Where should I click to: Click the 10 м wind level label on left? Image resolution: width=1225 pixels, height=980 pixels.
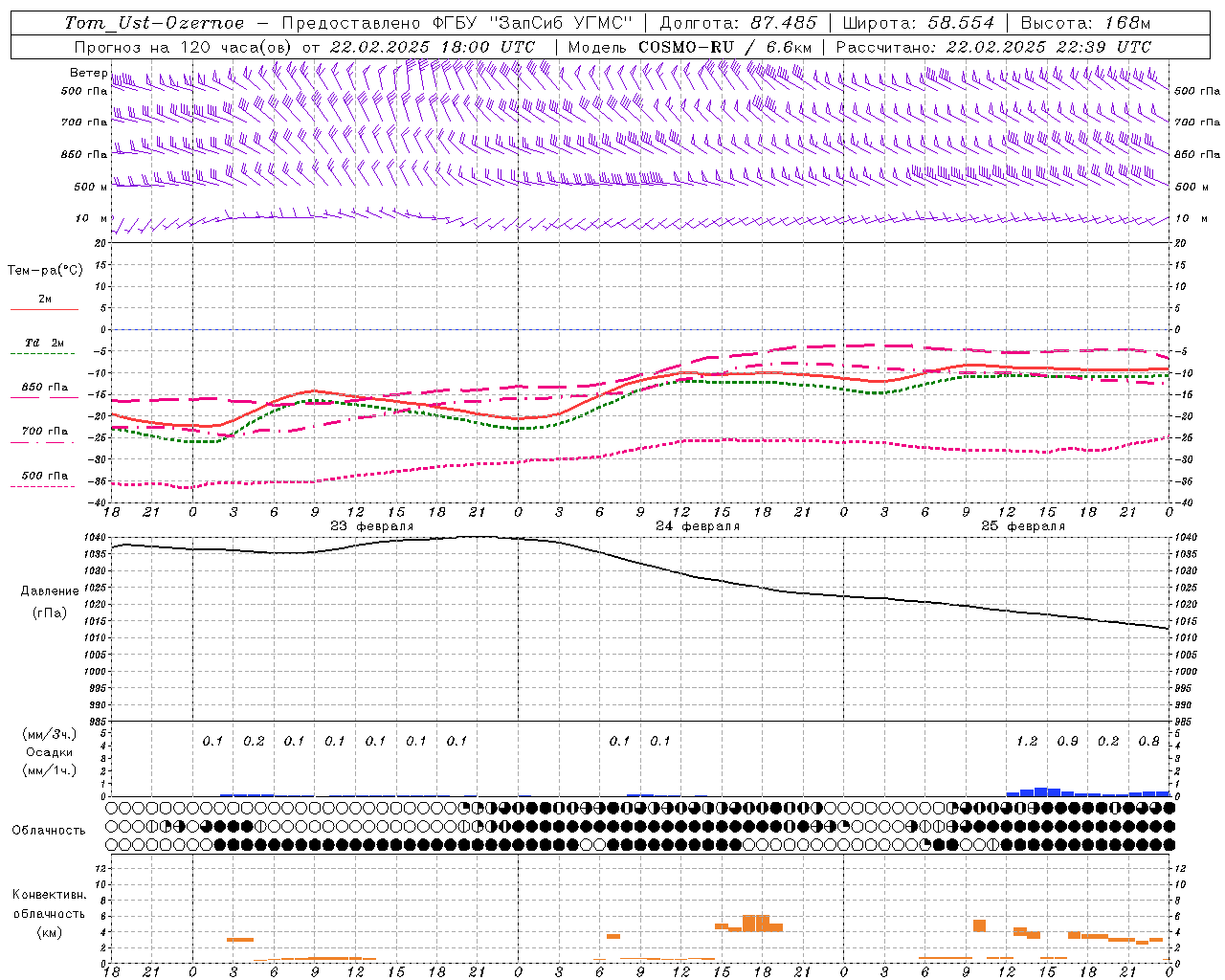(x=92, y=219)
